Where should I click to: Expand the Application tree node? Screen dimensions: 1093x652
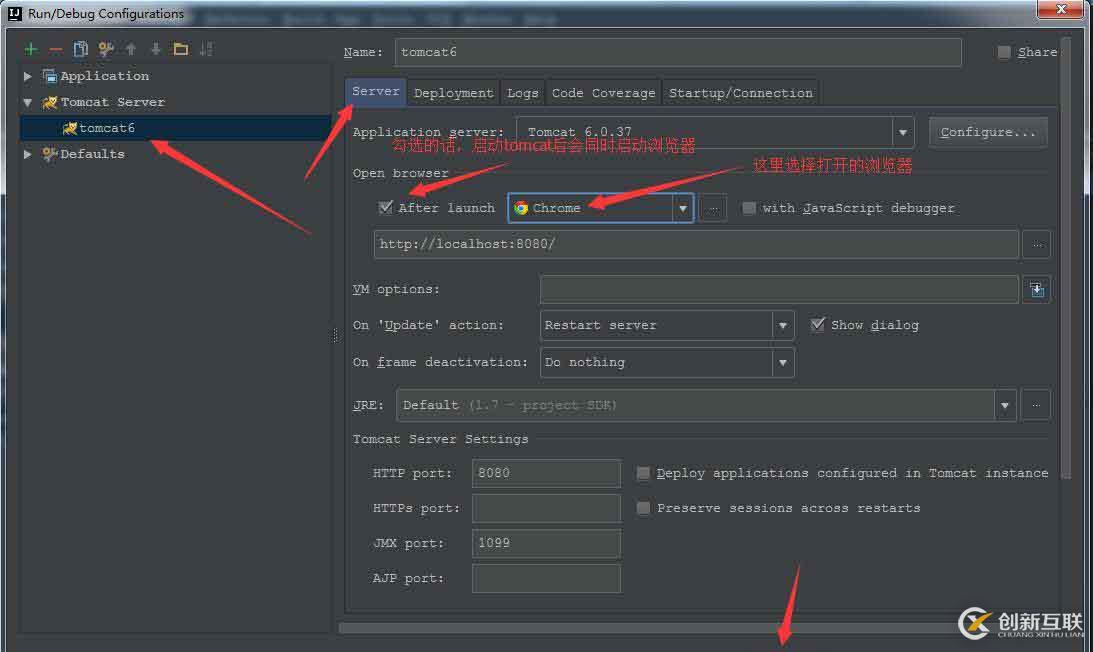coord(28,76)
